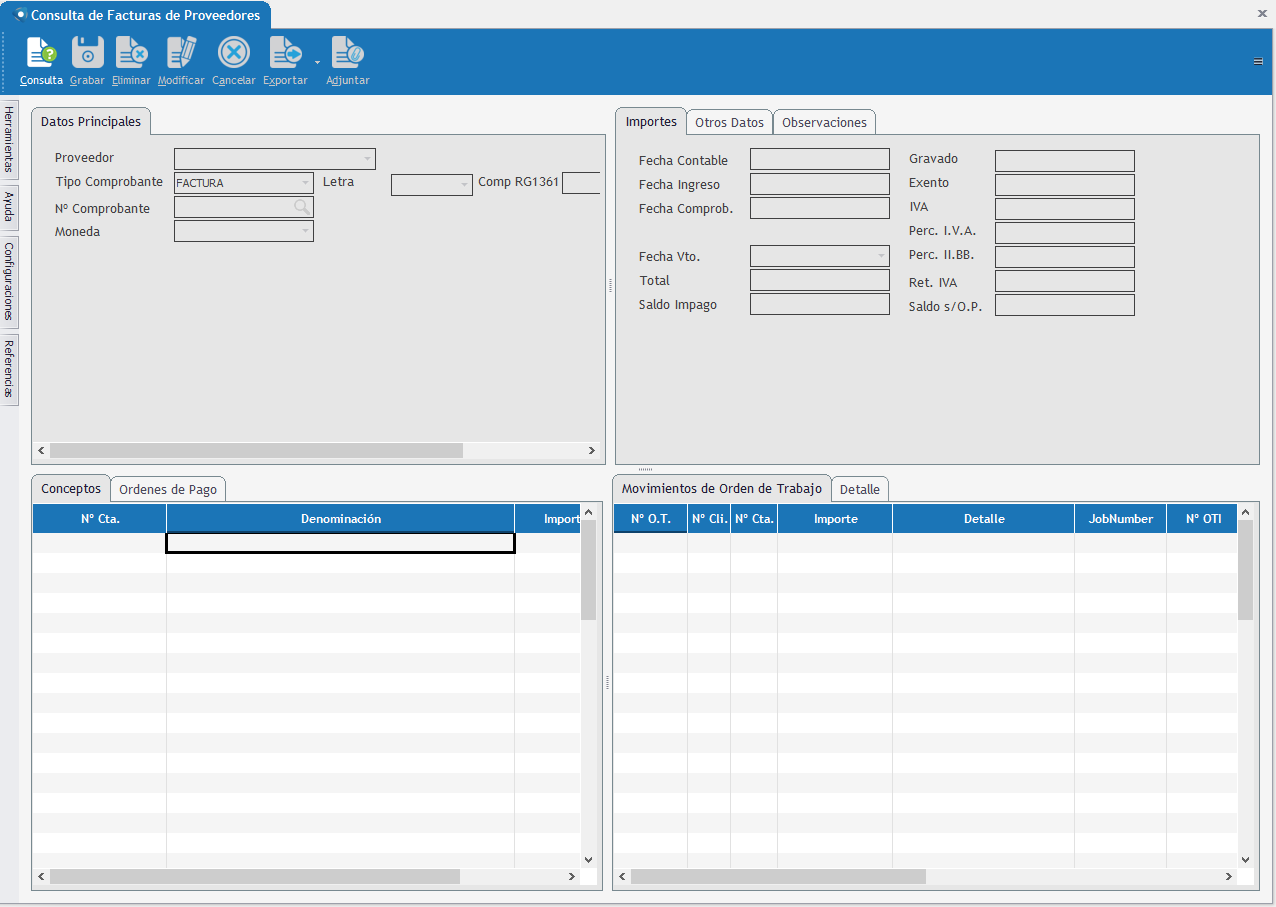This screenshot has height=907, width=1276.
Task: Switch to the Ordenes de Pago tab
Action: pos(167,489)
